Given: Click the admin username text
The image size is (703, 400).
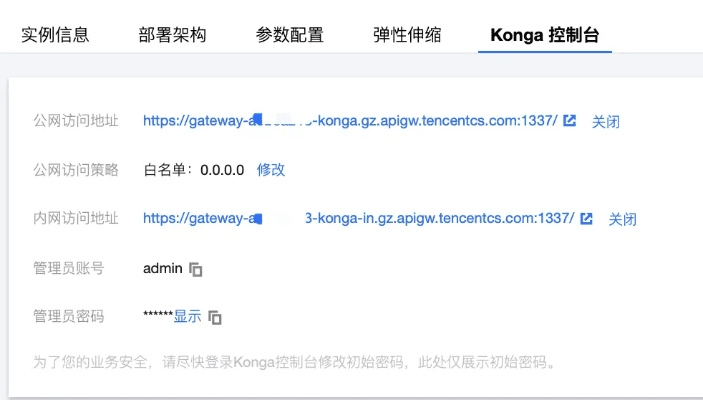Looking at the screenshot, I should pos(163,268).
